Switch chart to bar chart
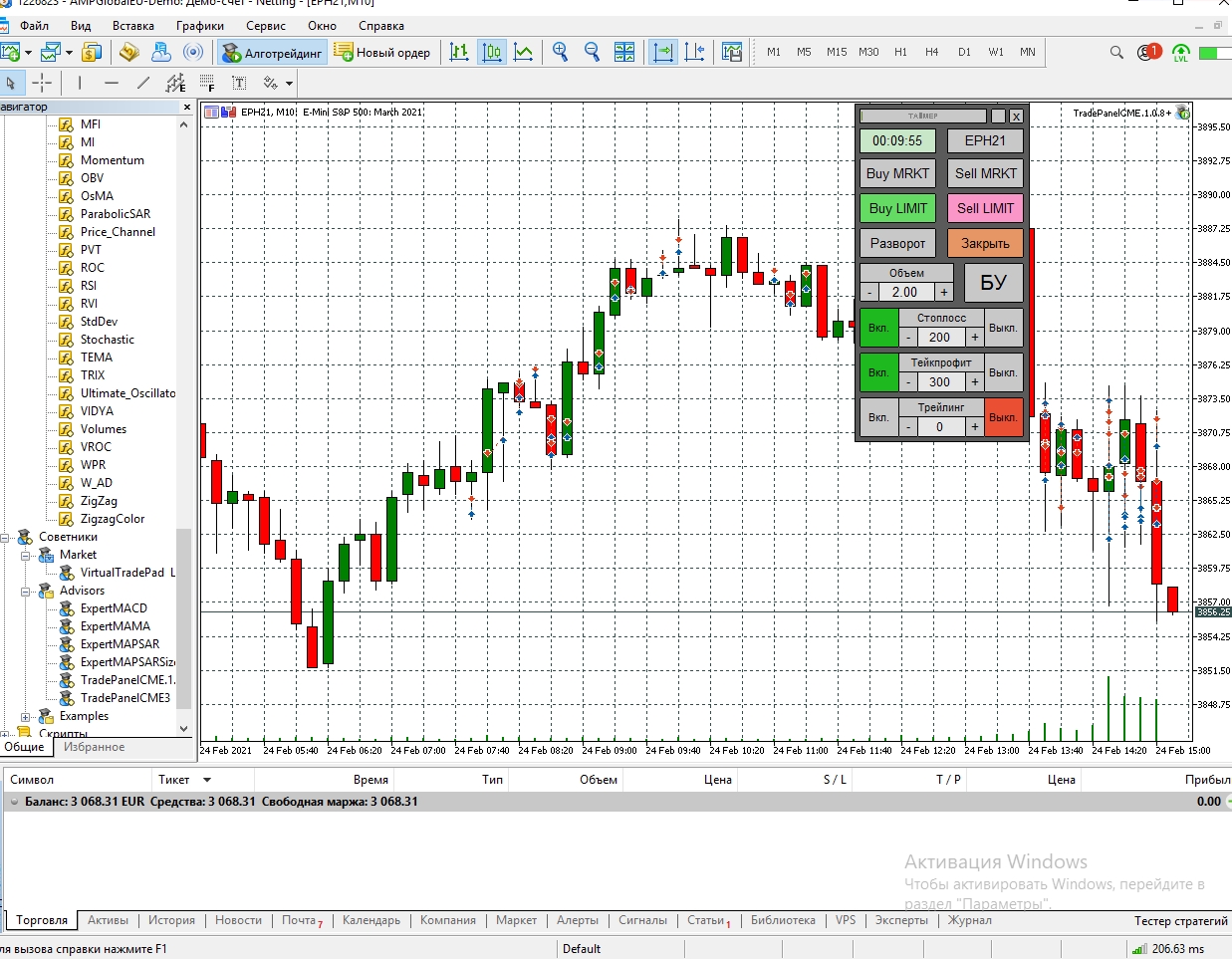 point(459,52)
